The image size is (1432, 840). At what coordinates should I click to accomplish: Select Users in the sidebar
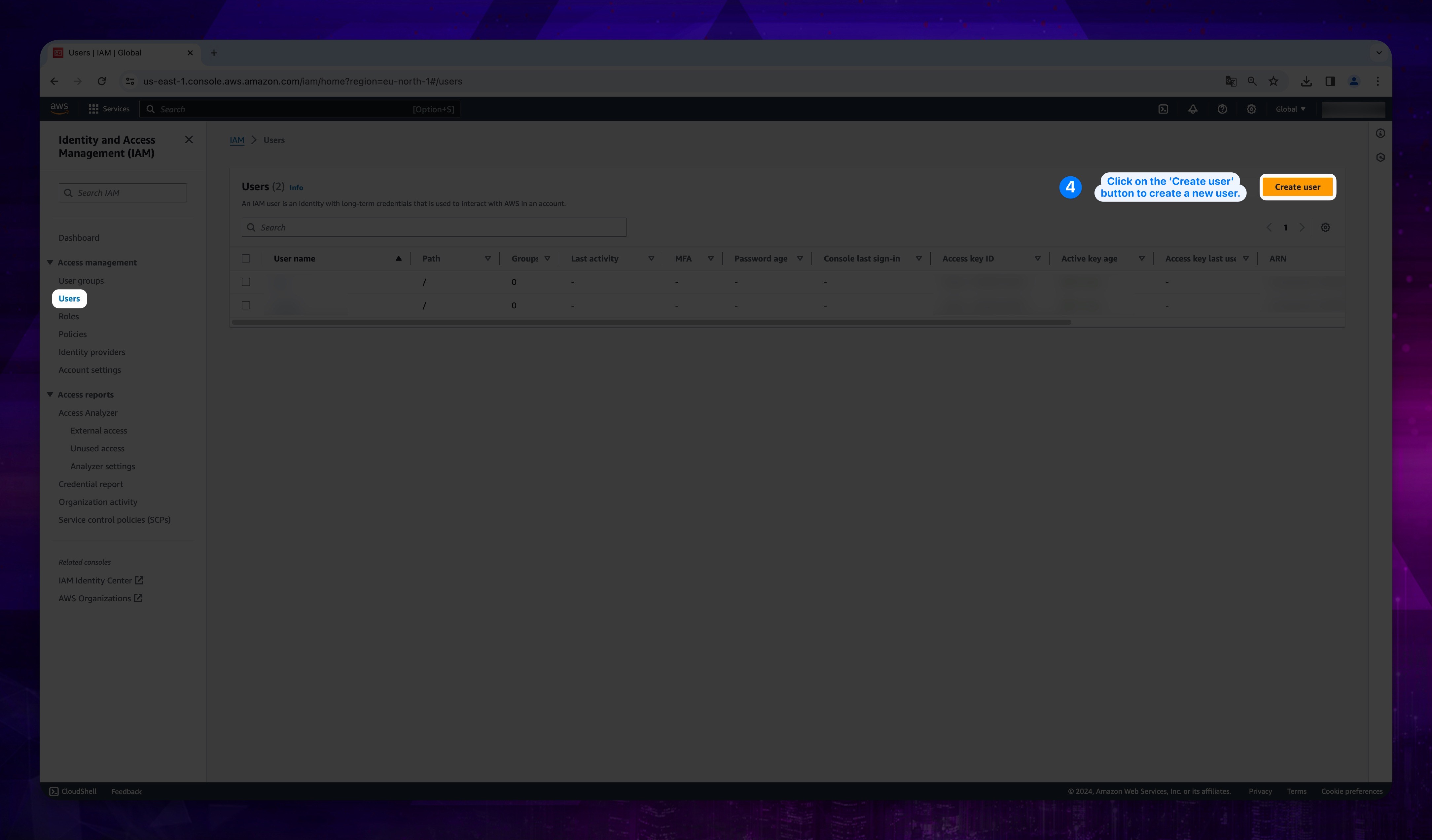tap(69, 298)
